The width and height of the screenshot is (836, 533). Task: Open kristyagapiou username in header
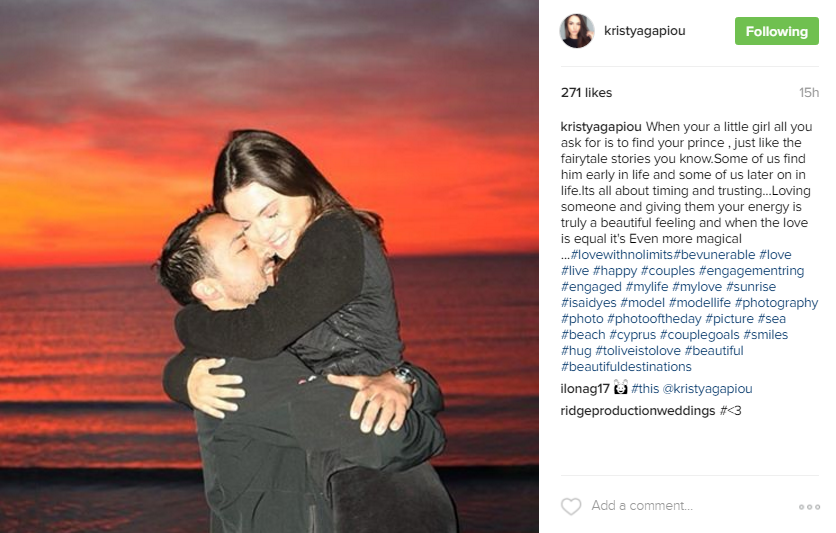[644, 31]
